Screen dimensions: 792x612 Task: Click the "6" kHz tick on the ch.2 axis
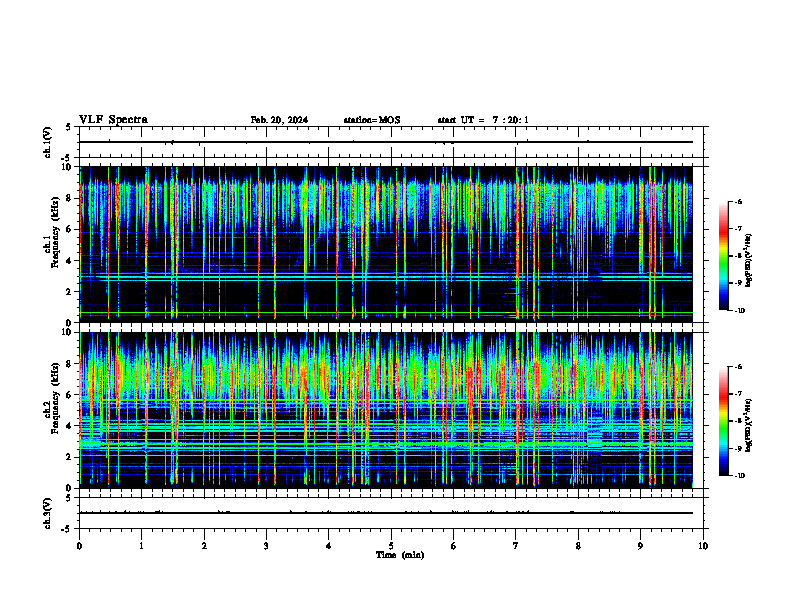tap(69, 395)
